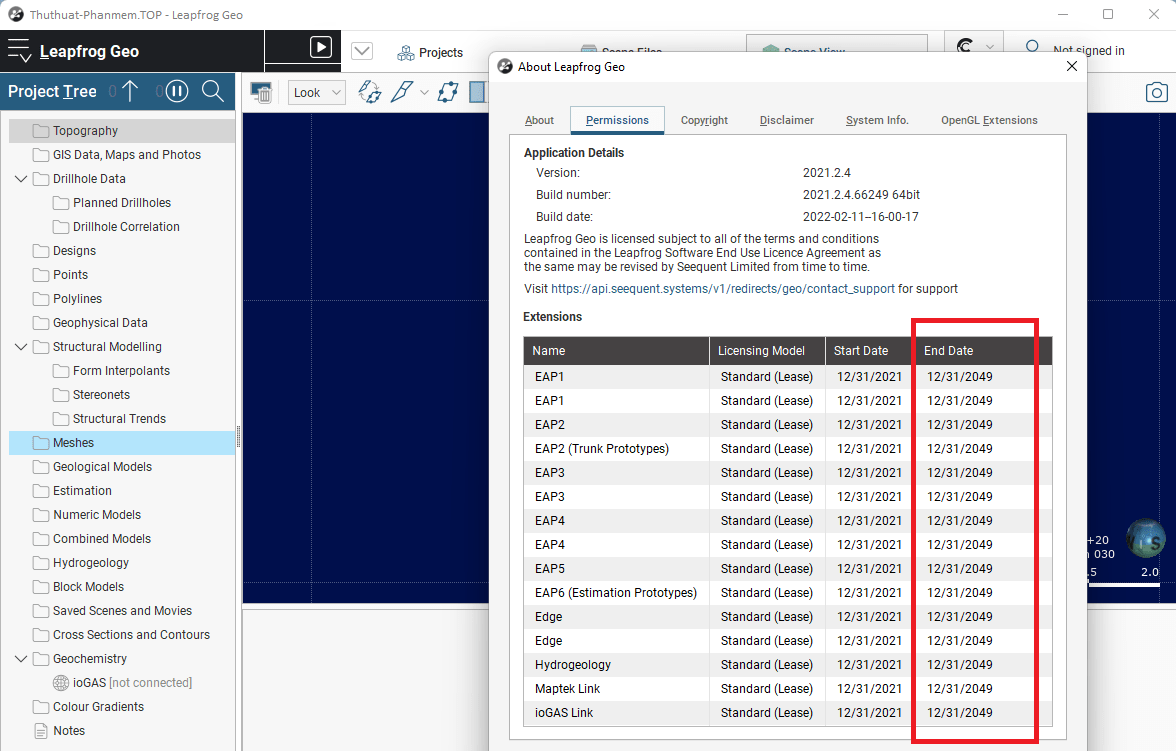Collapse the Geochemistry folder
The height and width of the screenshot is (751, 1176).
point(21,659)
